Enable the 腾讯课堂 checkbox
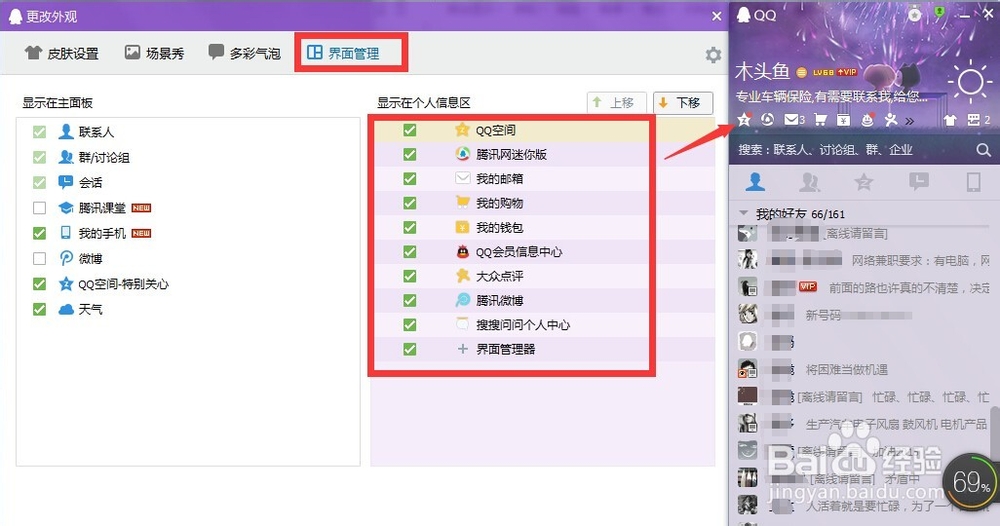The width and height of the screenshot is (1000, 526). 40,208
